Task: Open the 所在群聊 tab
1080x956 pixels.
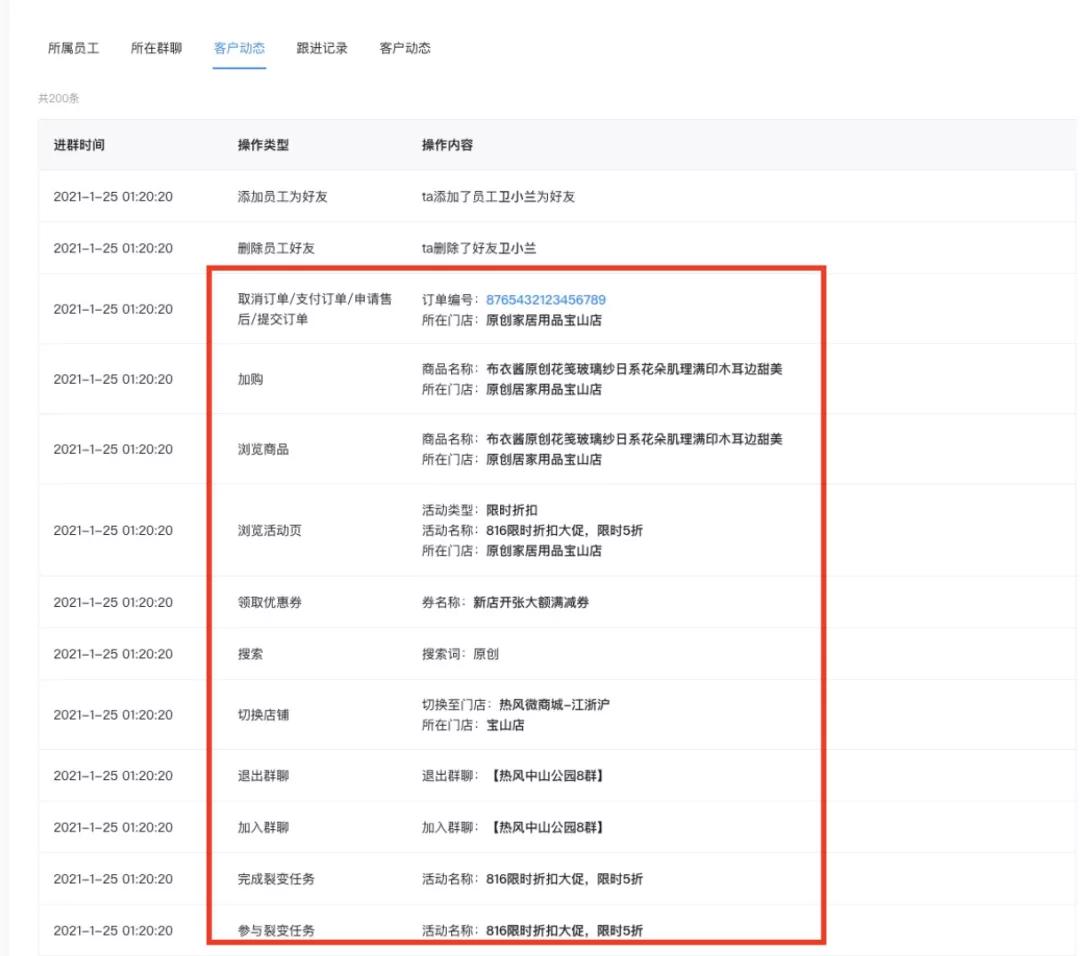Action: coord(155,47)
